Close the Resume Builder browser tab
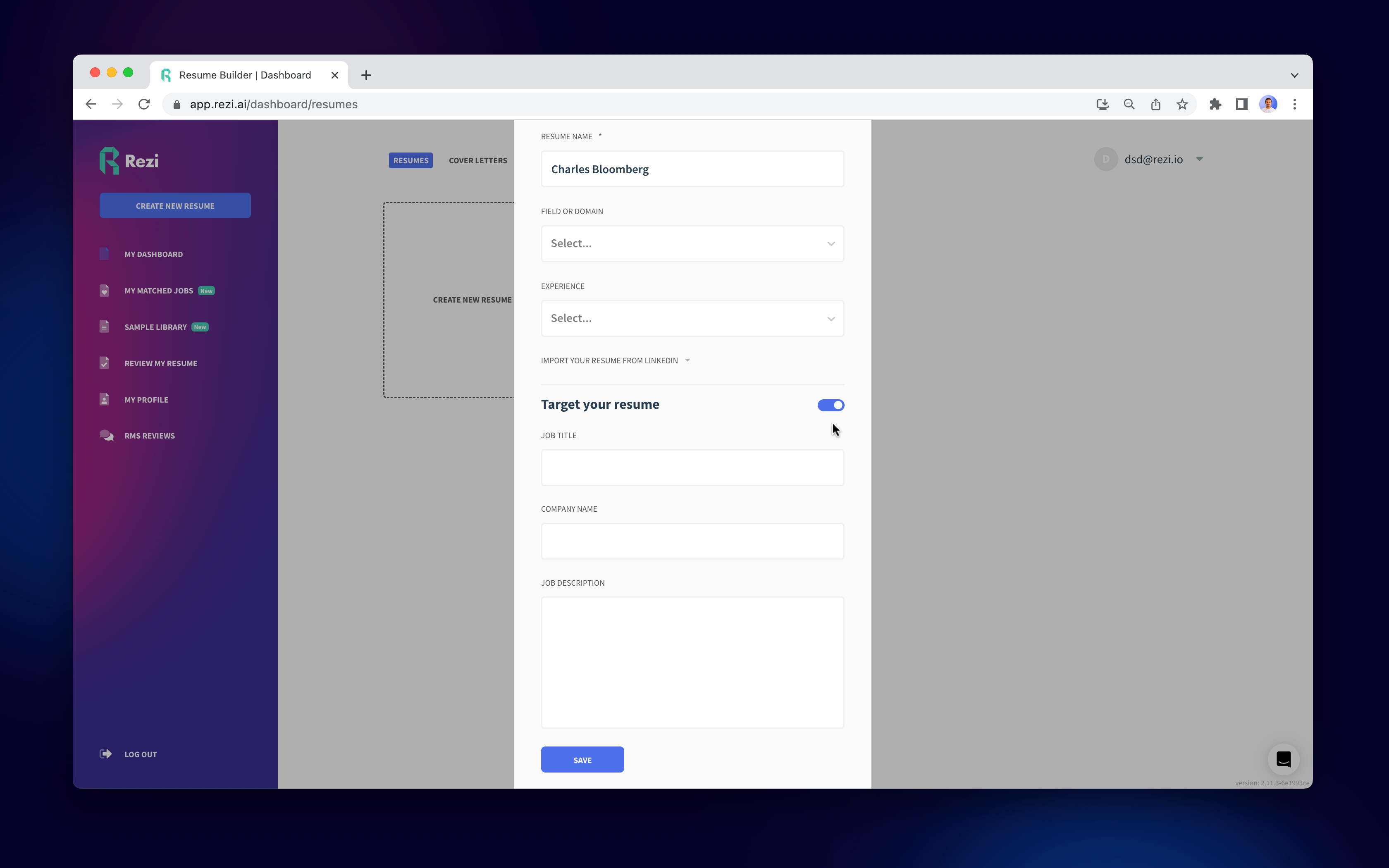The image size is (1389, 868). [x=334, y=75]
